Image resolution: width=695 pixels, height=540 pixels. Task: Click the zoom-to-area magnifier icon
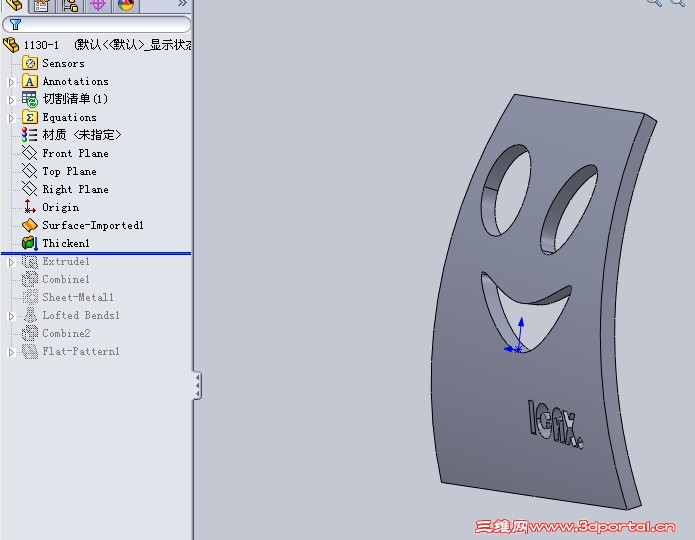click(678, 2)
